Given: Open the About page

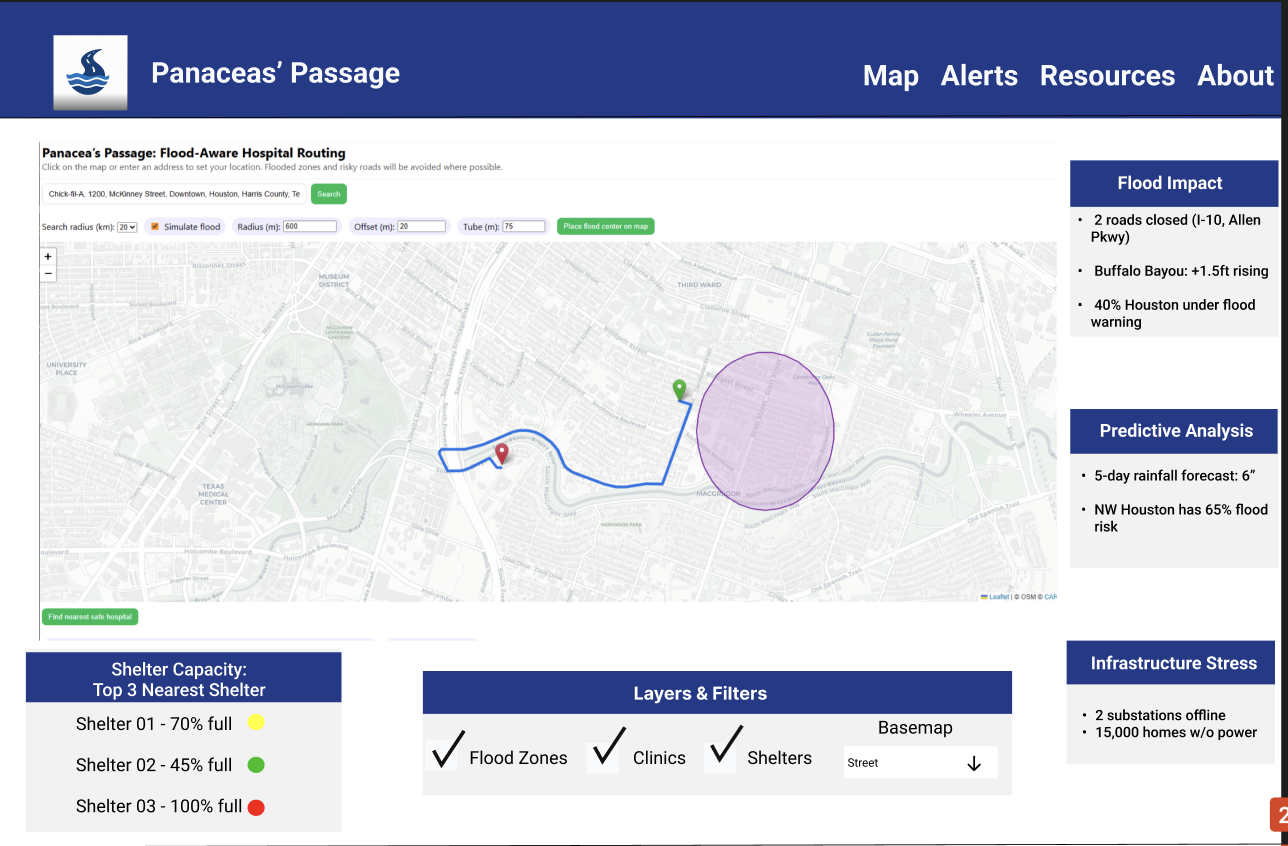Looking at the screenshot, I should tap(1236, 76).
